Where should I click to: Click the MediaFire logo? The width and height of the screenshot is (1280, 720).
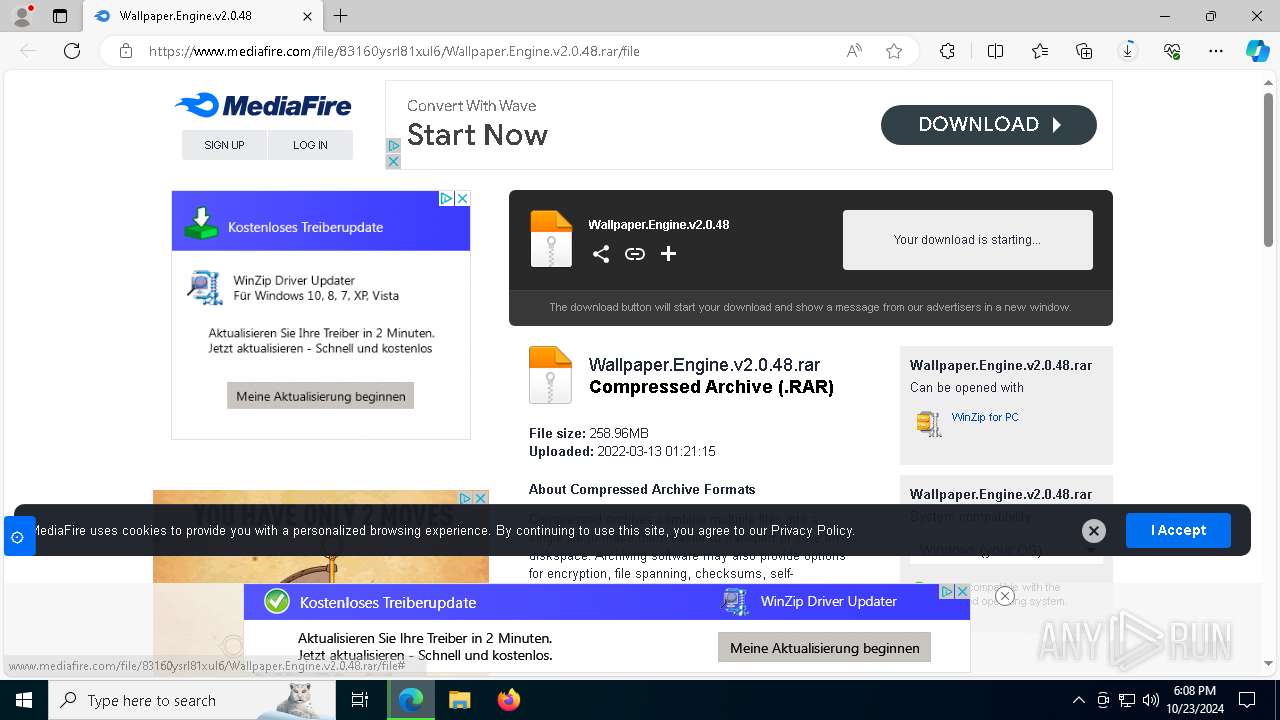[x=262, y=105]
